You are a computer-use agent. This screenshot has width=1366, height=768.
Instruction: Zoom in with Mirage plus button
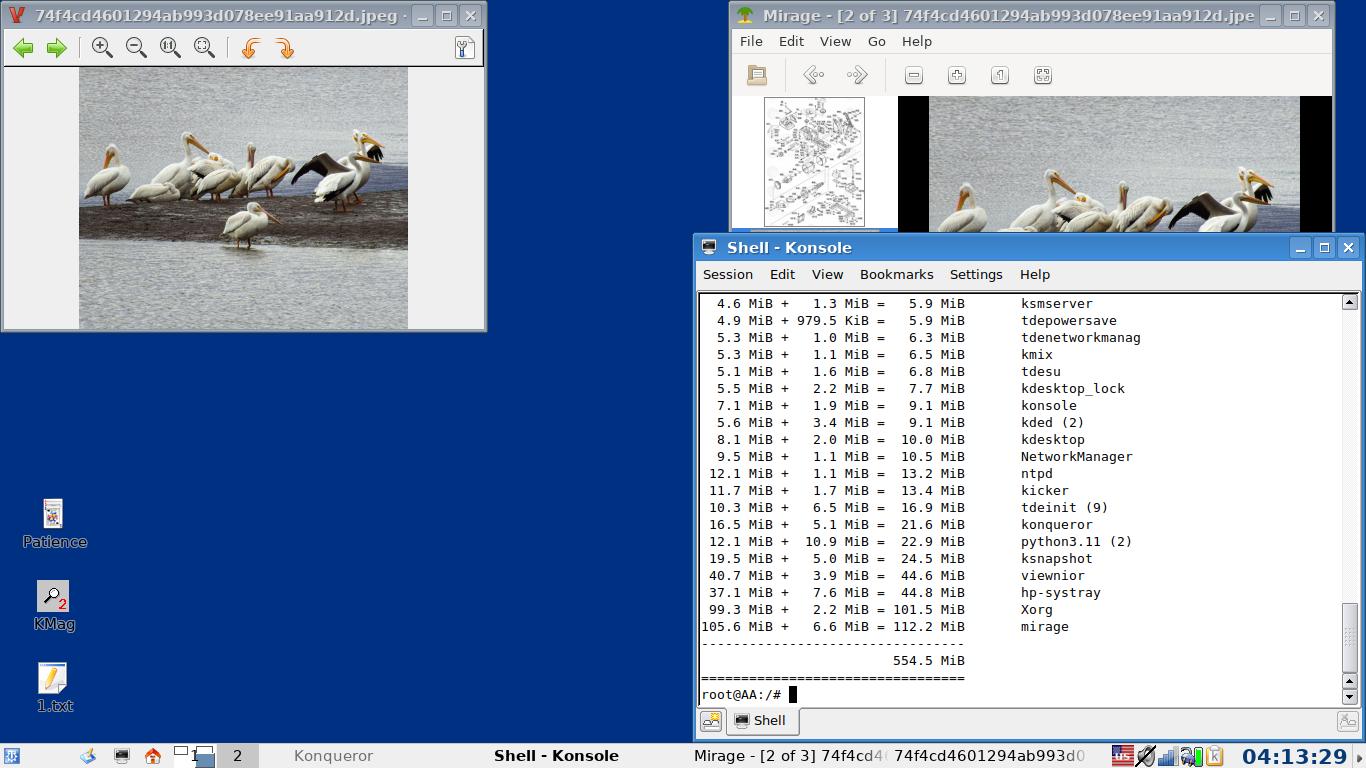pyautogui.click(x=957, y=75)
